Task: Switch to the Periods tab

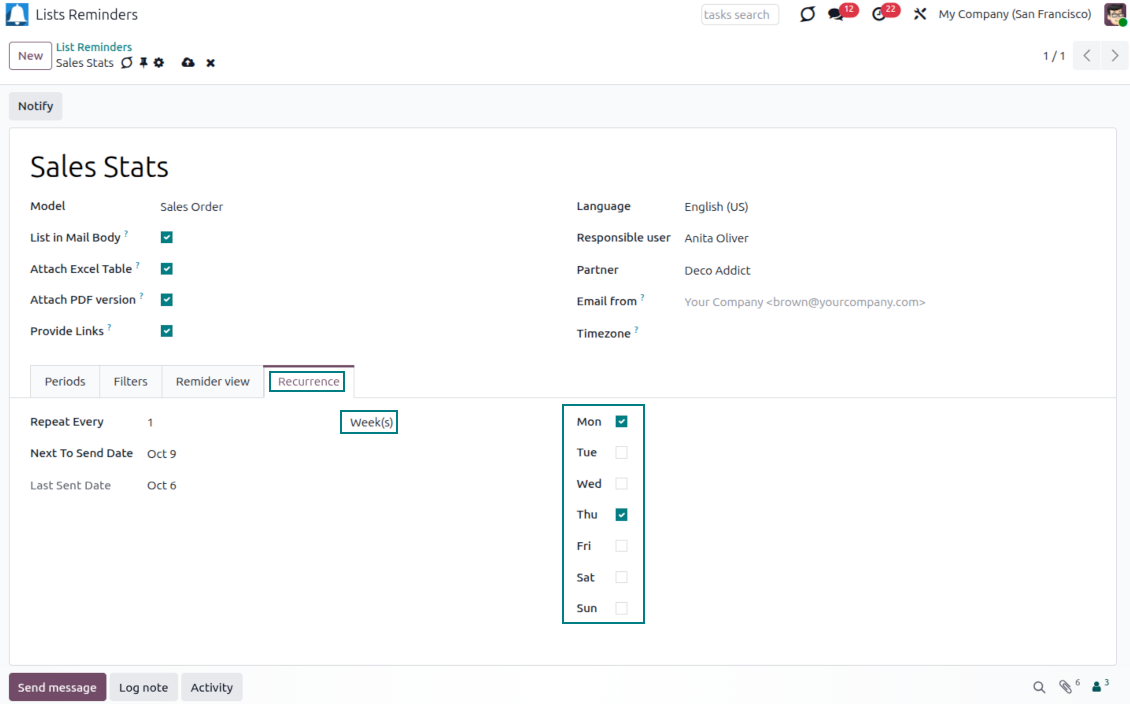Action: (x=65, y=382)
